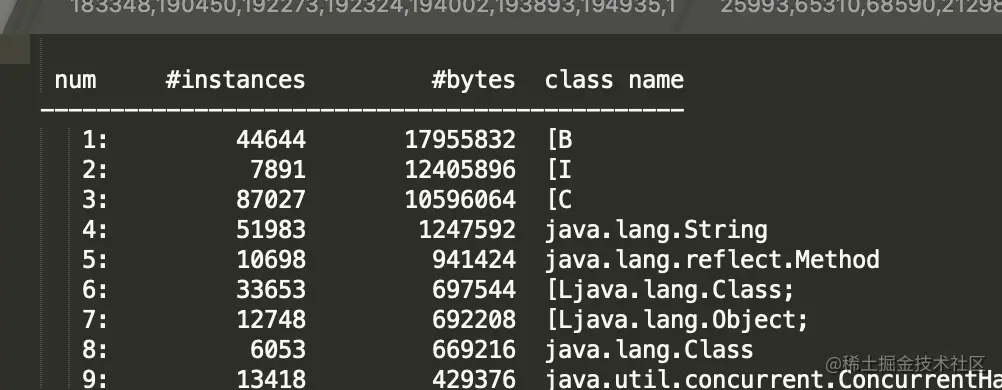
Task: Click row number "6:"
Action: tap(95, 290)
